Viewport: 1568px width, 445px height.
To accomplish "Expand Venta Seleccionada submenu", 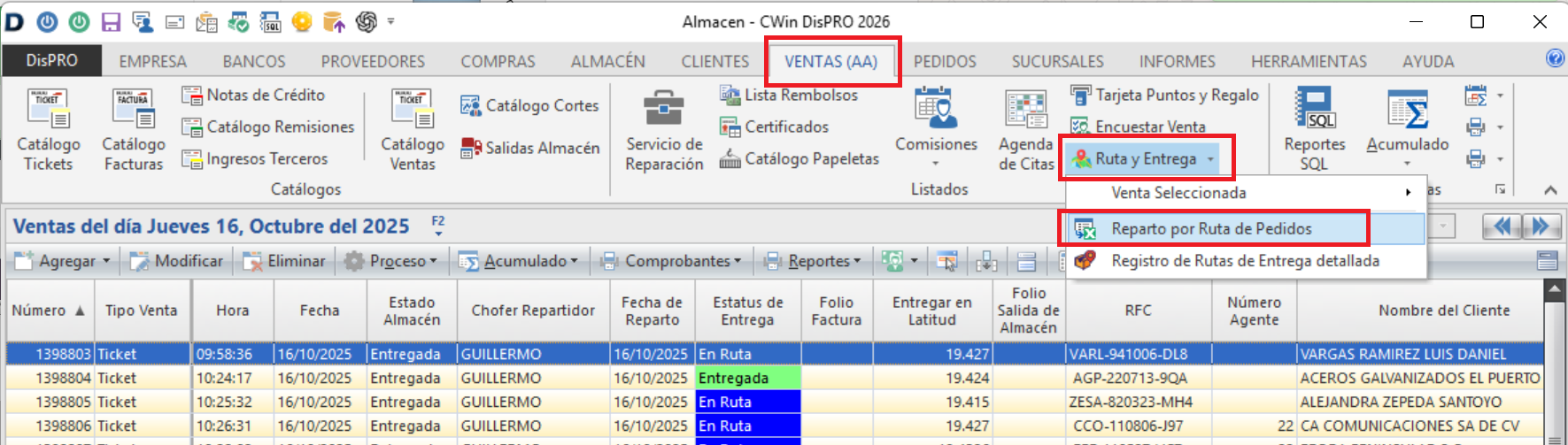I will (x=1247, y=192).
